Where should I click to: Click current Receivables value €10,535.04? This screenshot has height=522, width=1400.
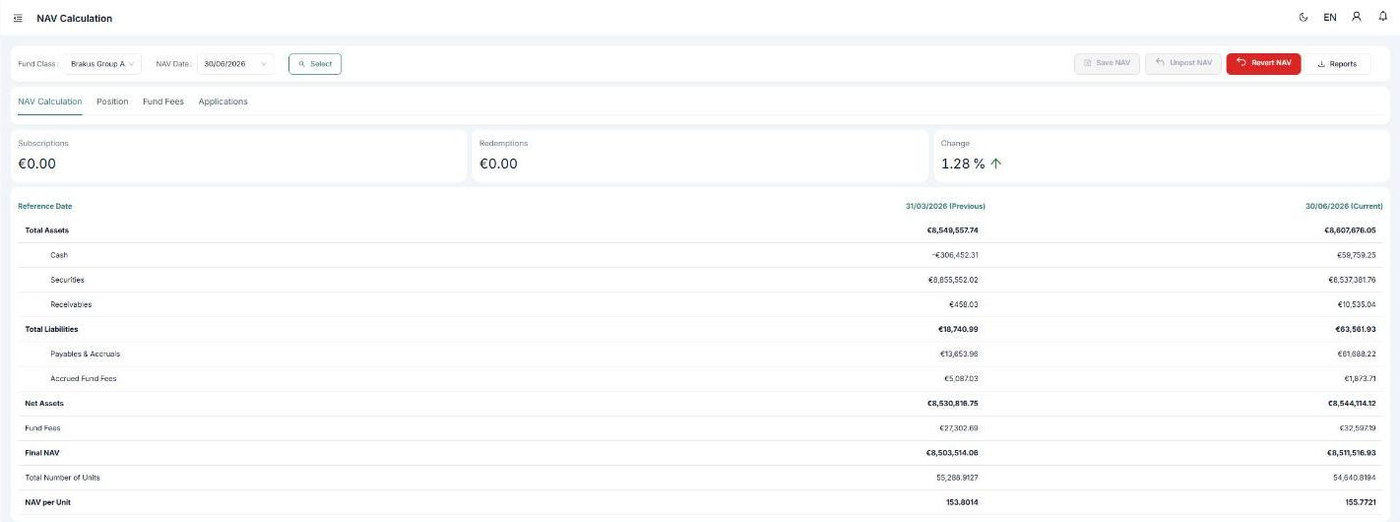pyautogui.click(x=1356, y=304)
